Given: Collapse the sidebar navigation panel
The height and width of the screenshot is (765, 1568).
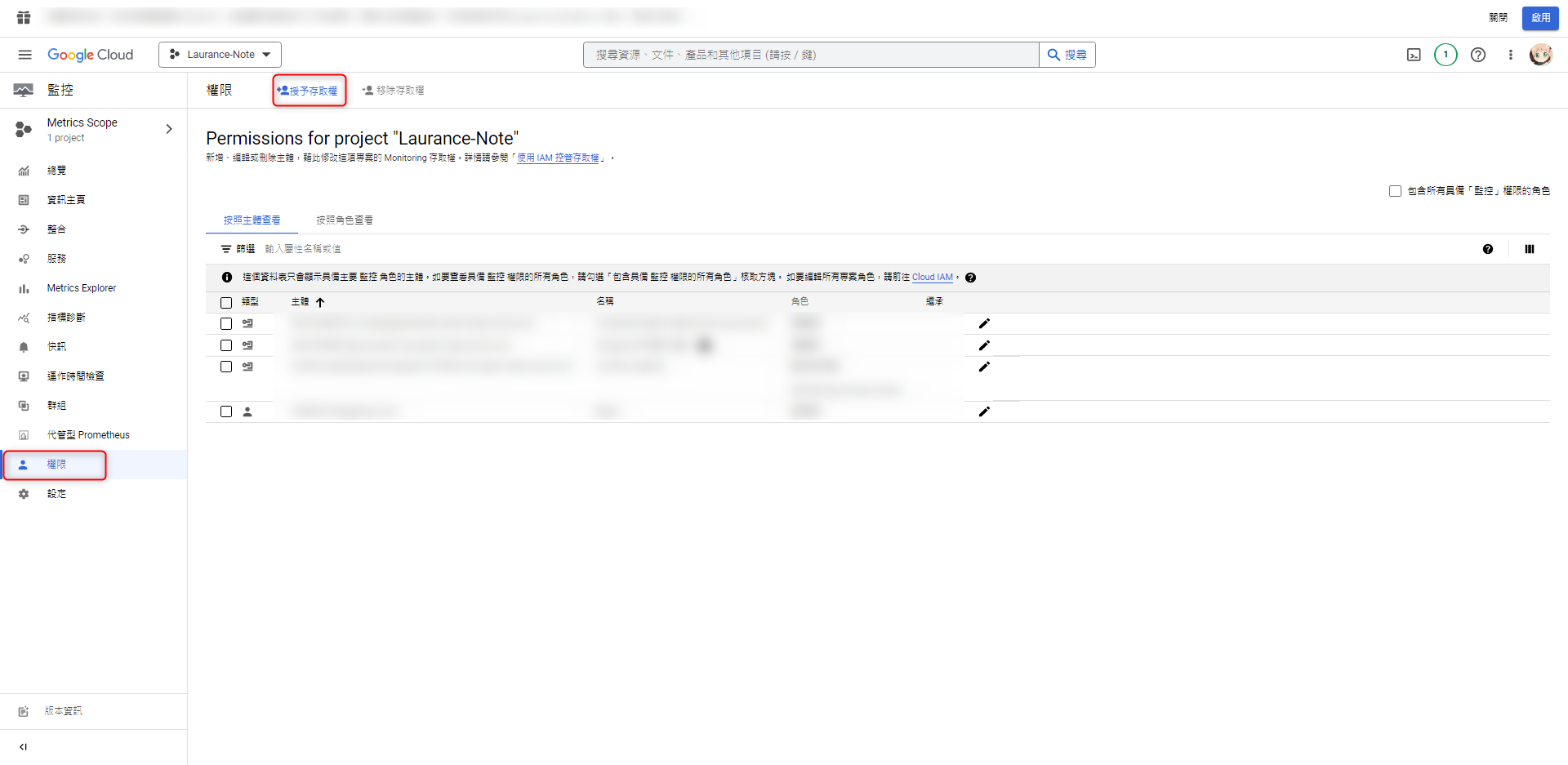Looking at the screenshot, I should coord(23,747).
